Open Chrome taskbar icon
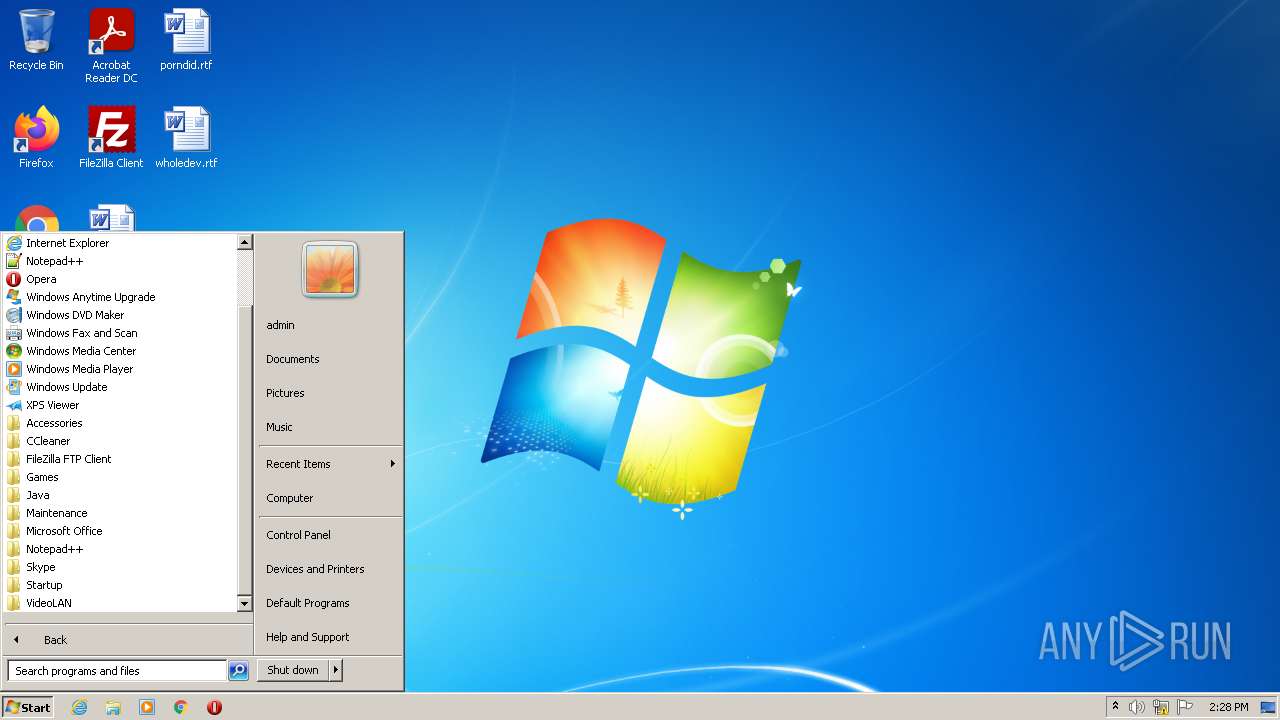The height and width of the screenshot is (720, 1280). (181, 707)
